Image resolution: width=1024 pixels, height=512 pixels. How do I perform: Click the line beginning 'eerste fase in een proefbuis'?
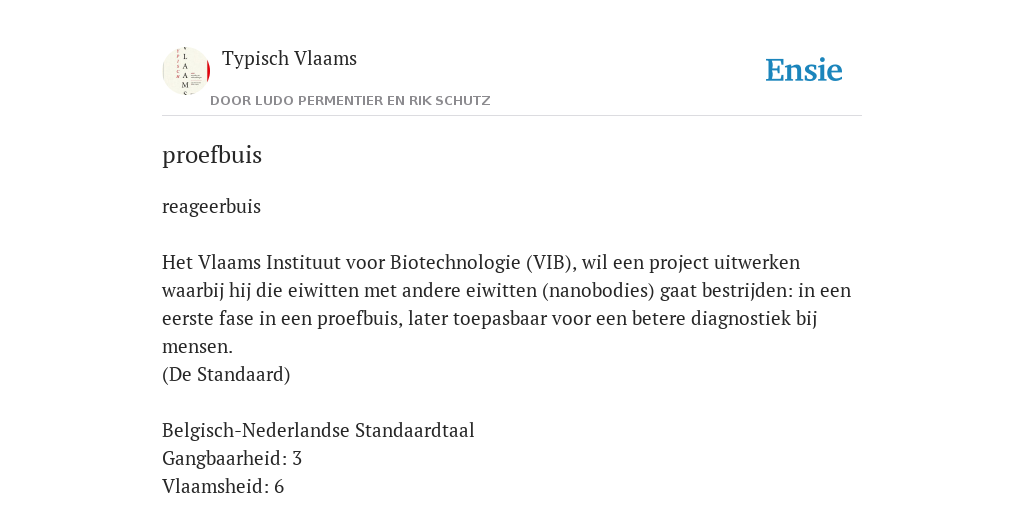pyautogui.click(x=490, y=319)
